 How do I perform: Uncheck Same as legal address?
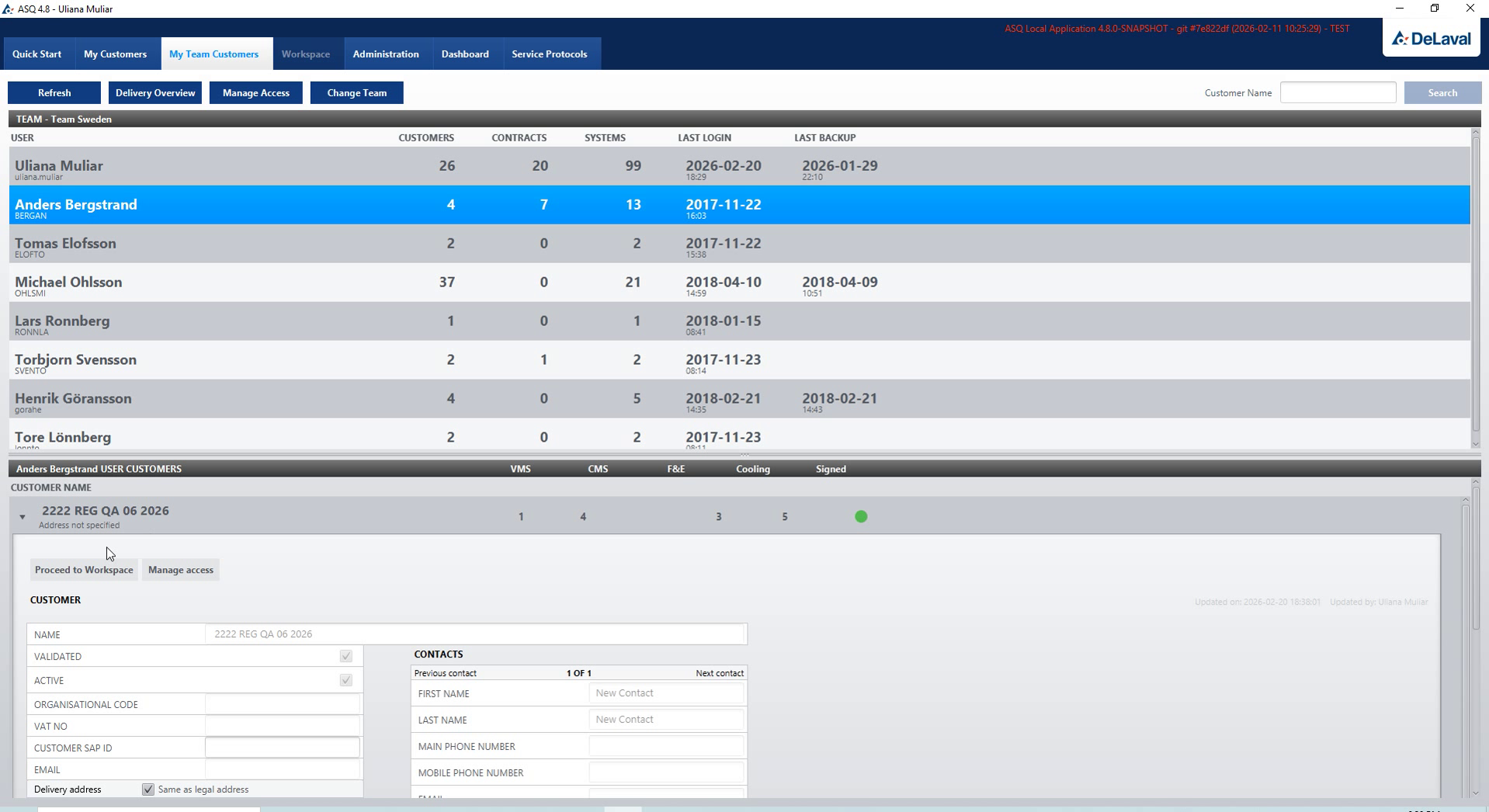[x=148, y=789]
